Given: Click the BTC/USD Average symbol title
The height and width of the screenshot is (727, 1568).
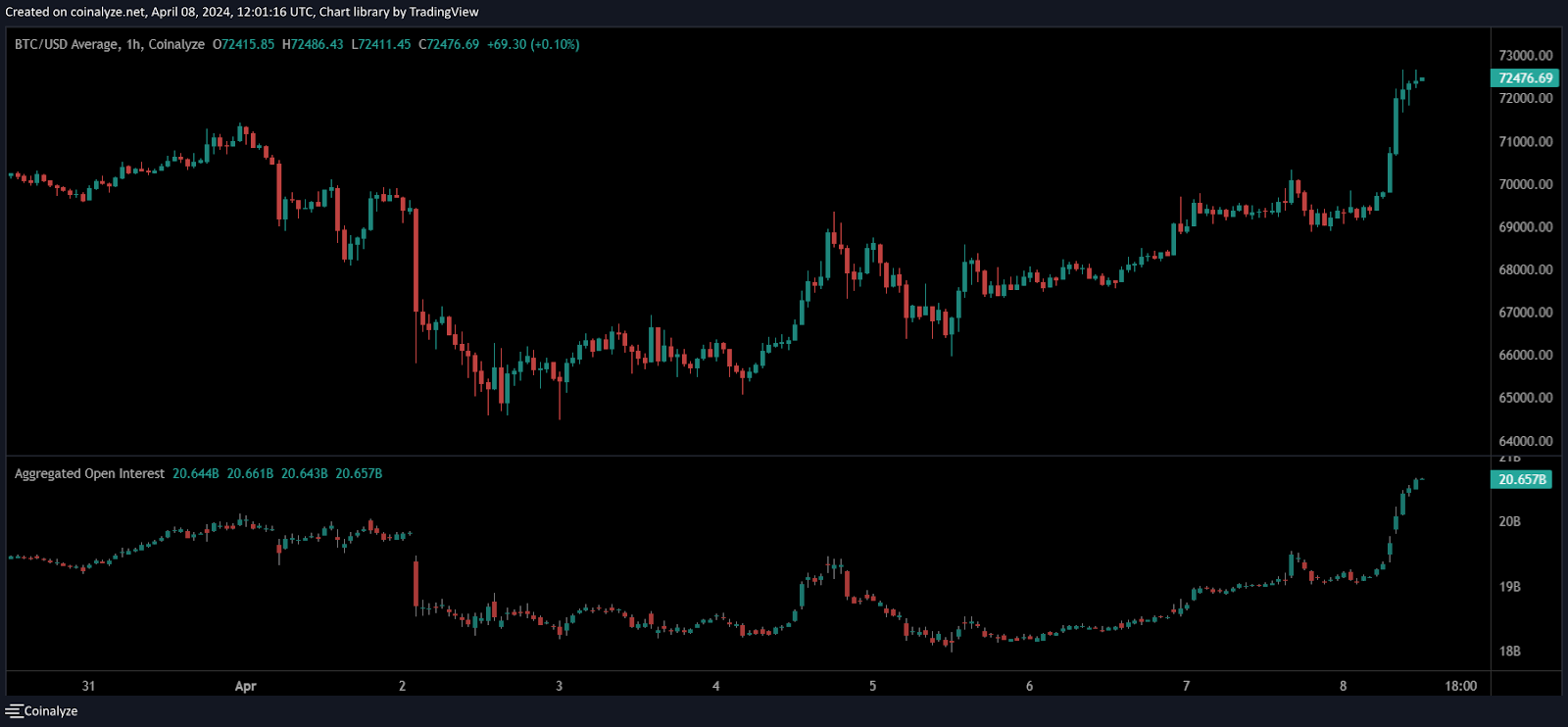Looking at the screenshot, I should (x=66, y=44).
